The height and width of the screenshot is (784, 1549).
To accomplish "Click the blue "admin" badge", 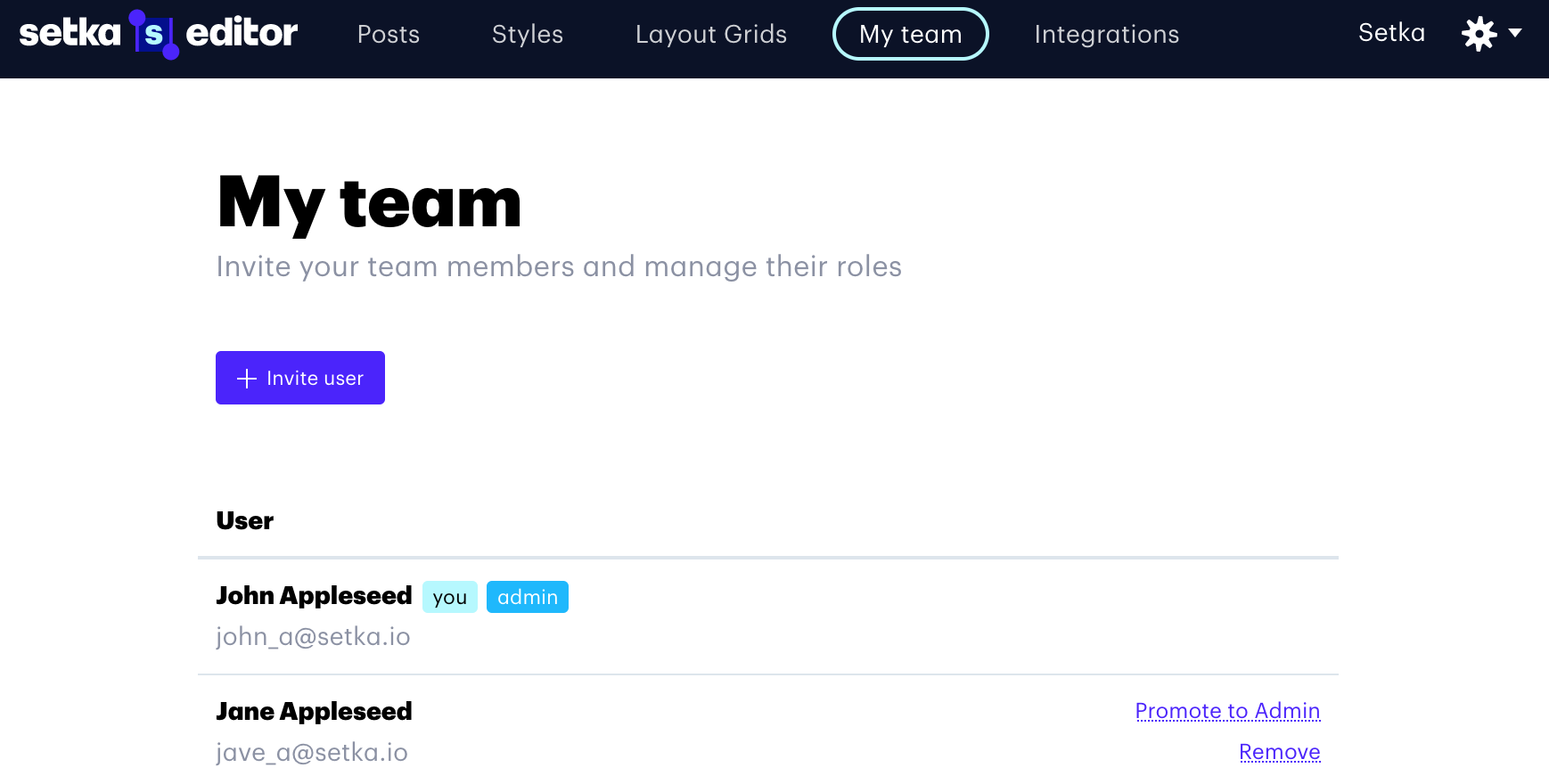I will click(x=527, y=597).
